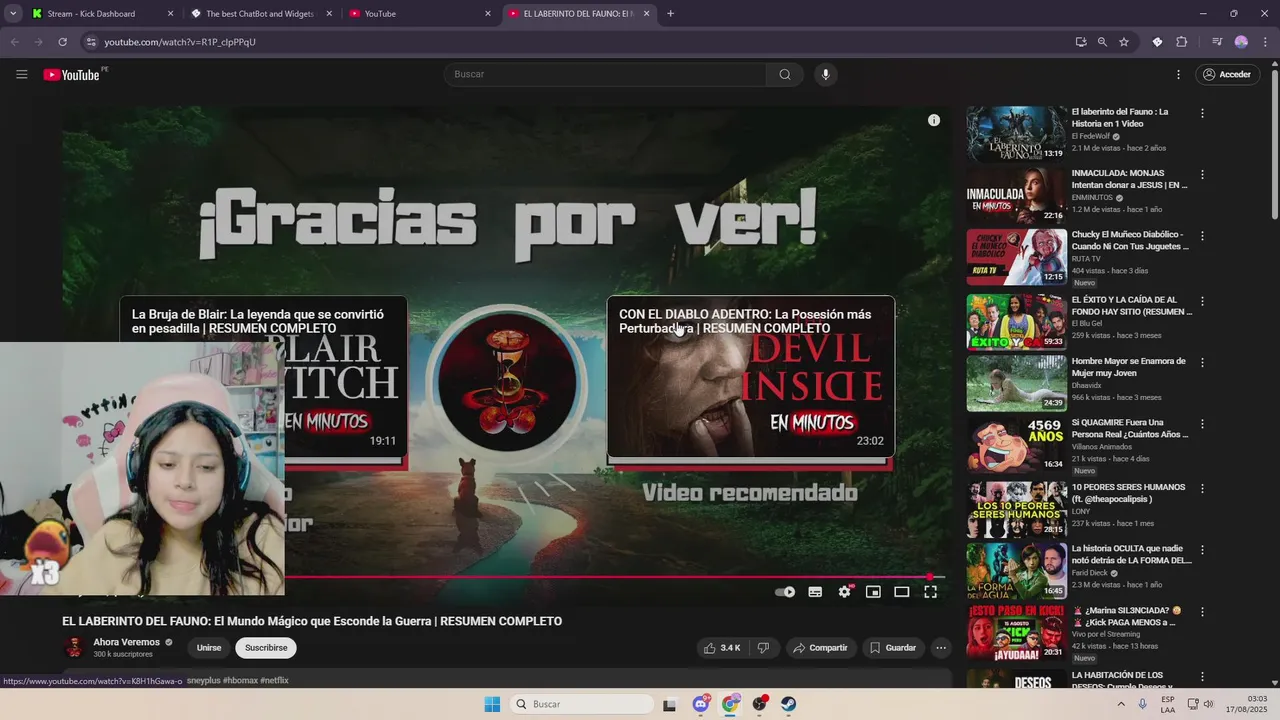Image resolution: width=1280 pixels, height=720 pixels.
Task: Open El laberinto del Fauno recommended thumbnail
Action: pos(1016,134)
